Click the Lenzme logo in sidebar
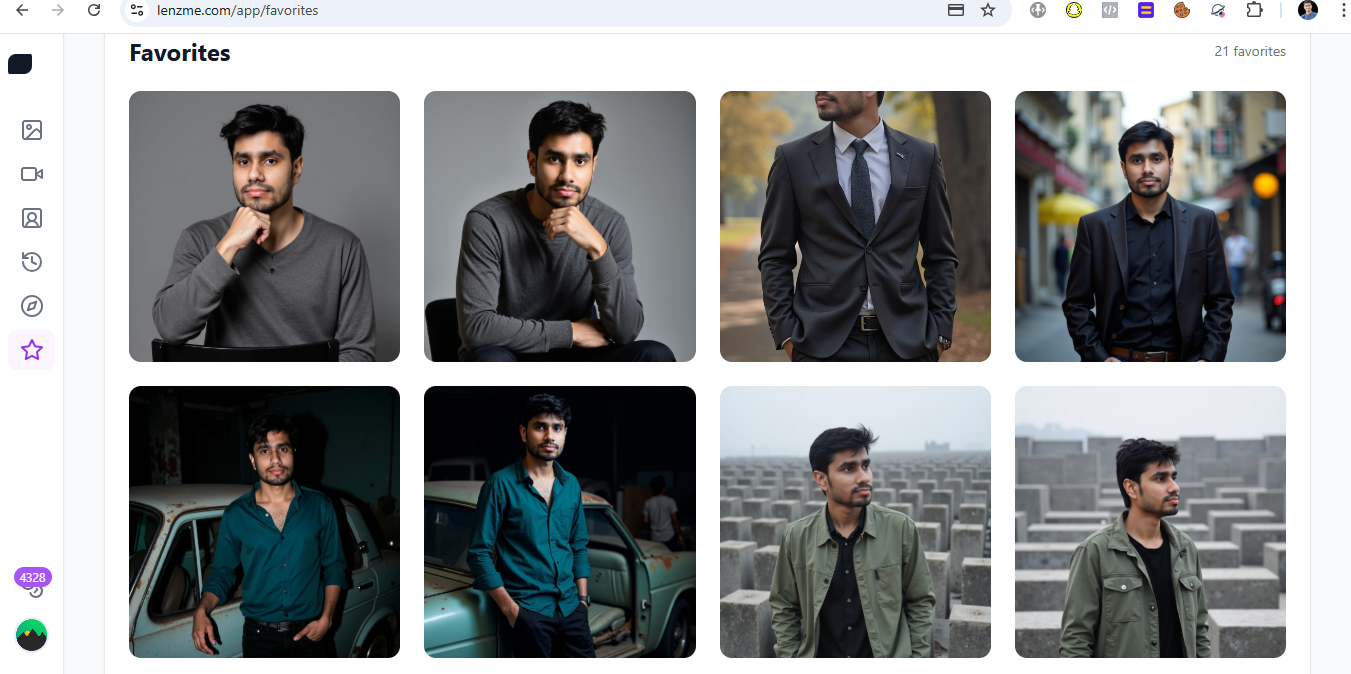 [x=20, y=64]
